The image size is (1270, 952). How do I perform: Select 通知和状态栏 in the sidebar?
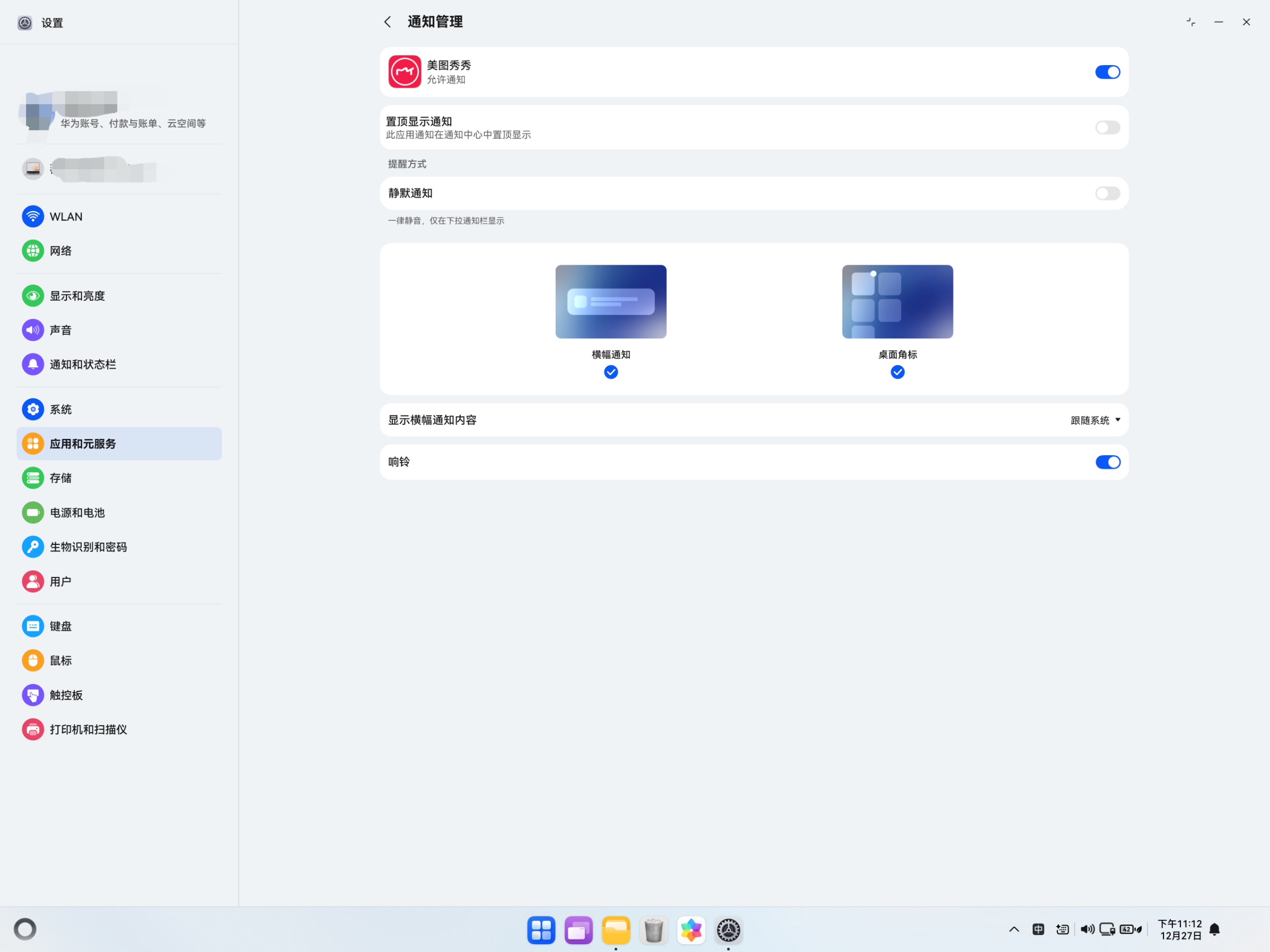[83, 364]
